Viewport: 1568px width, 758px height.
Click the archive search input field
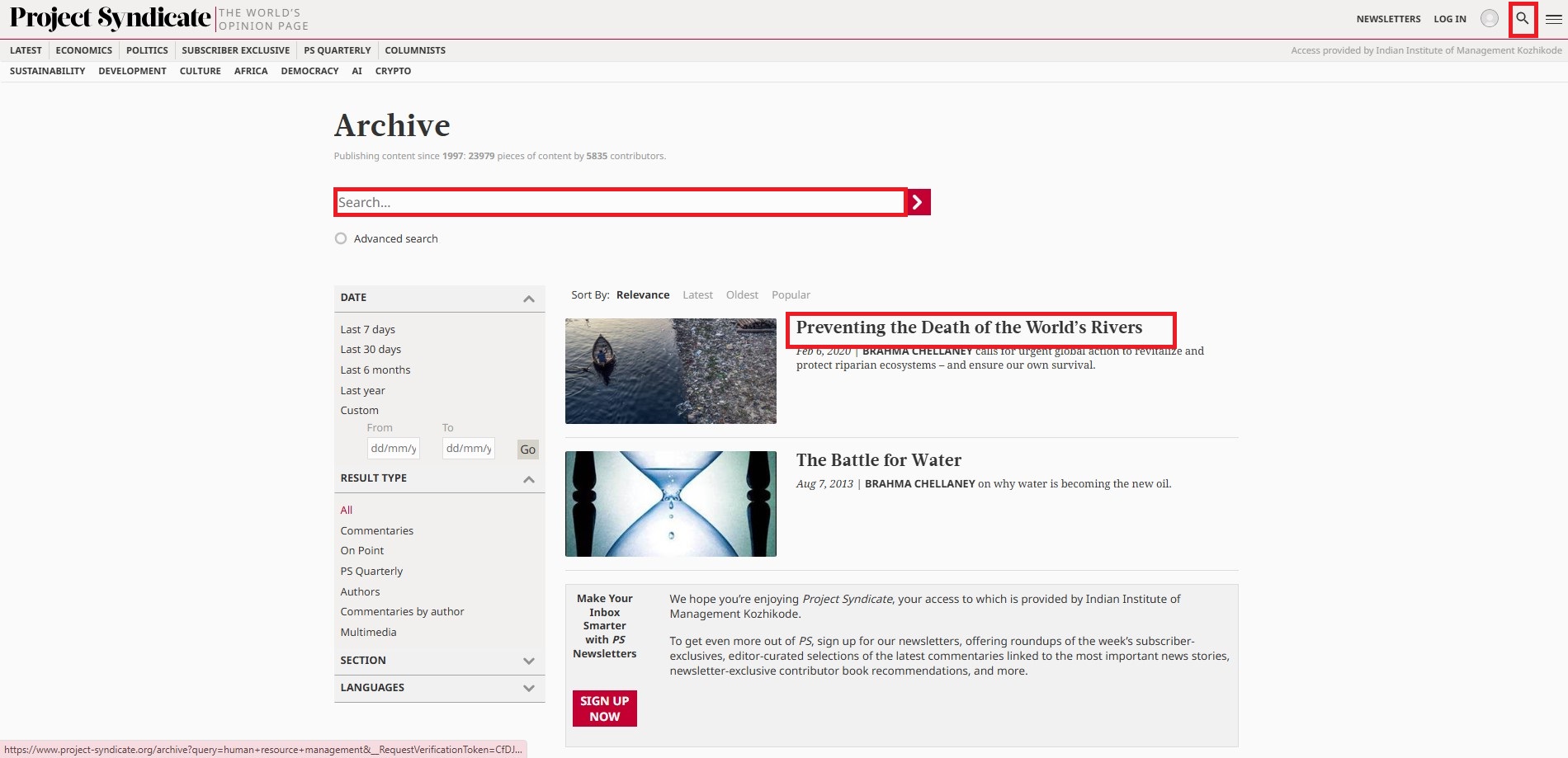pyautogui.click(x=620, y=202)
